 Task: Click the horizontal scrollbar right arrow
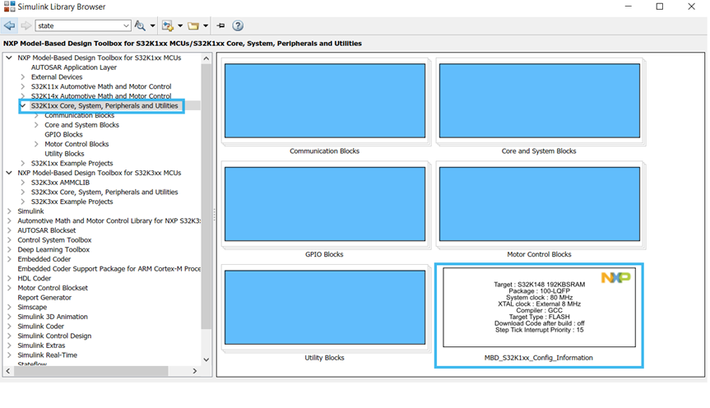(x=195, y=371)
